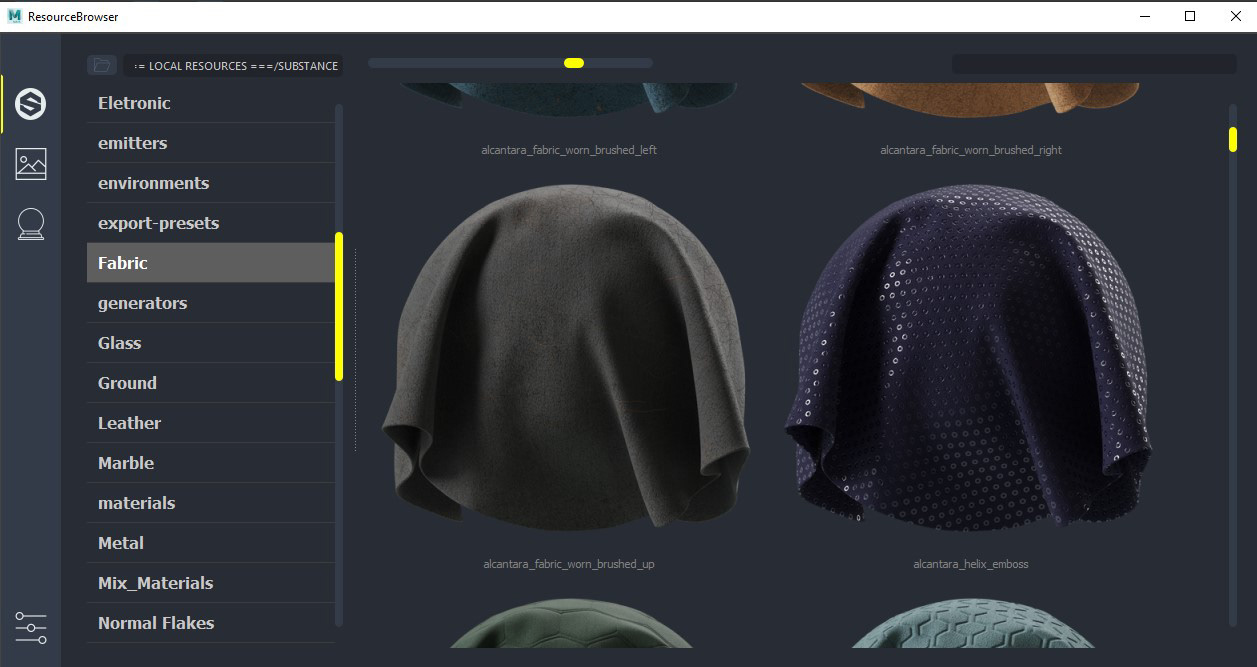Click the alcantara_fabric_worn_brushed_left label
Viewport: 1257px width, 667px height.
[x=569, y=150]
